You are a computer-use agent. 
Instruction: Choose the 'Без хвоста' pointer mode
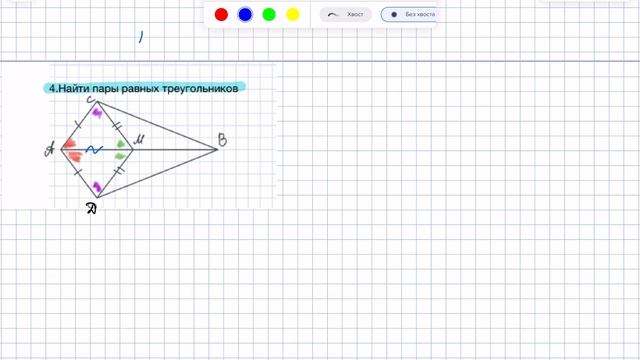point(409,14)
